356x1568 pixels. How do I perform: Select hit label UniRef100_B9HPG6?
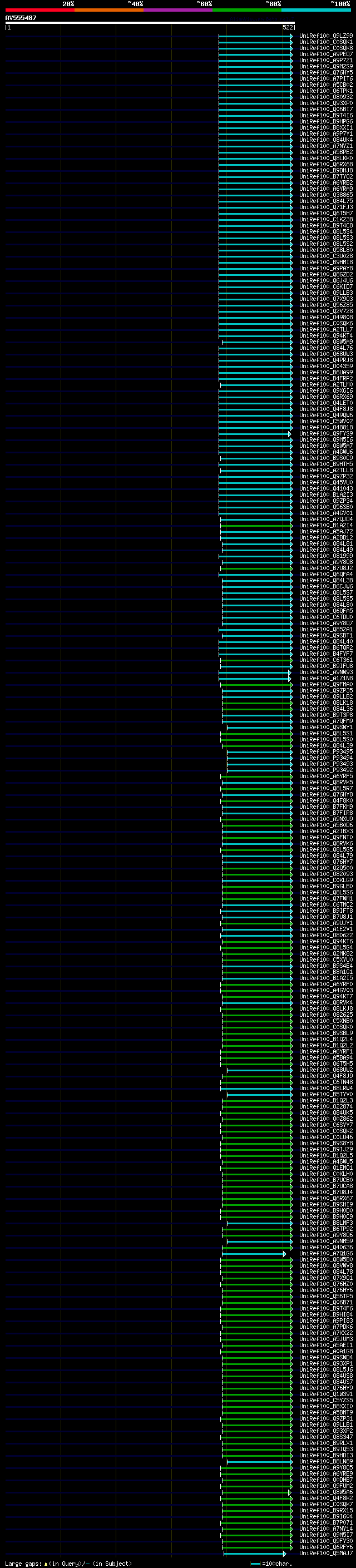pyautogui.click(x=326, y=122)
